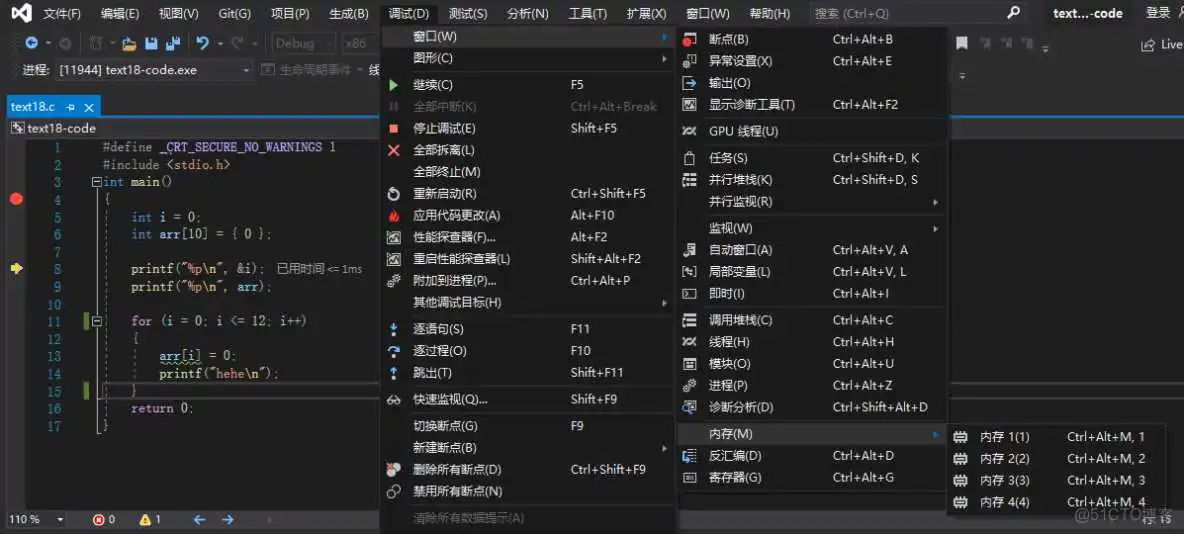Close the text18.c editor tab

(89, 107)
